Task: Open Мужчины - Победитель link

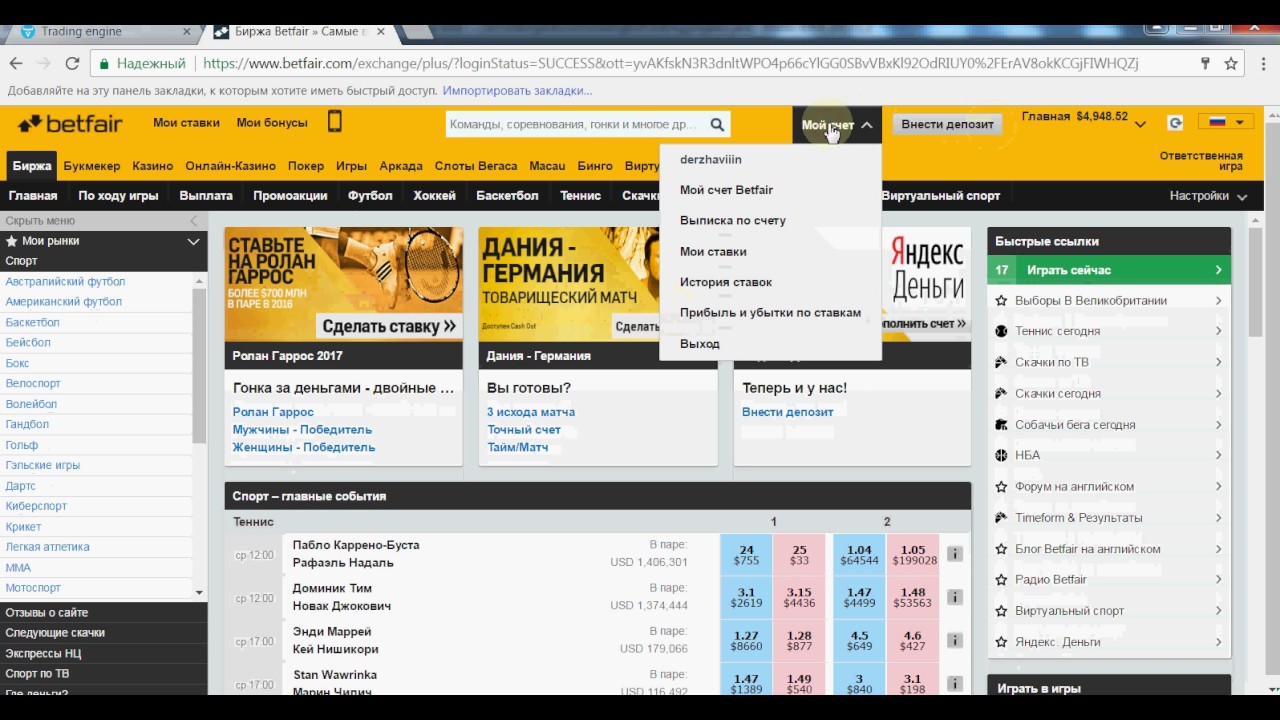Action: coord(302,429)
